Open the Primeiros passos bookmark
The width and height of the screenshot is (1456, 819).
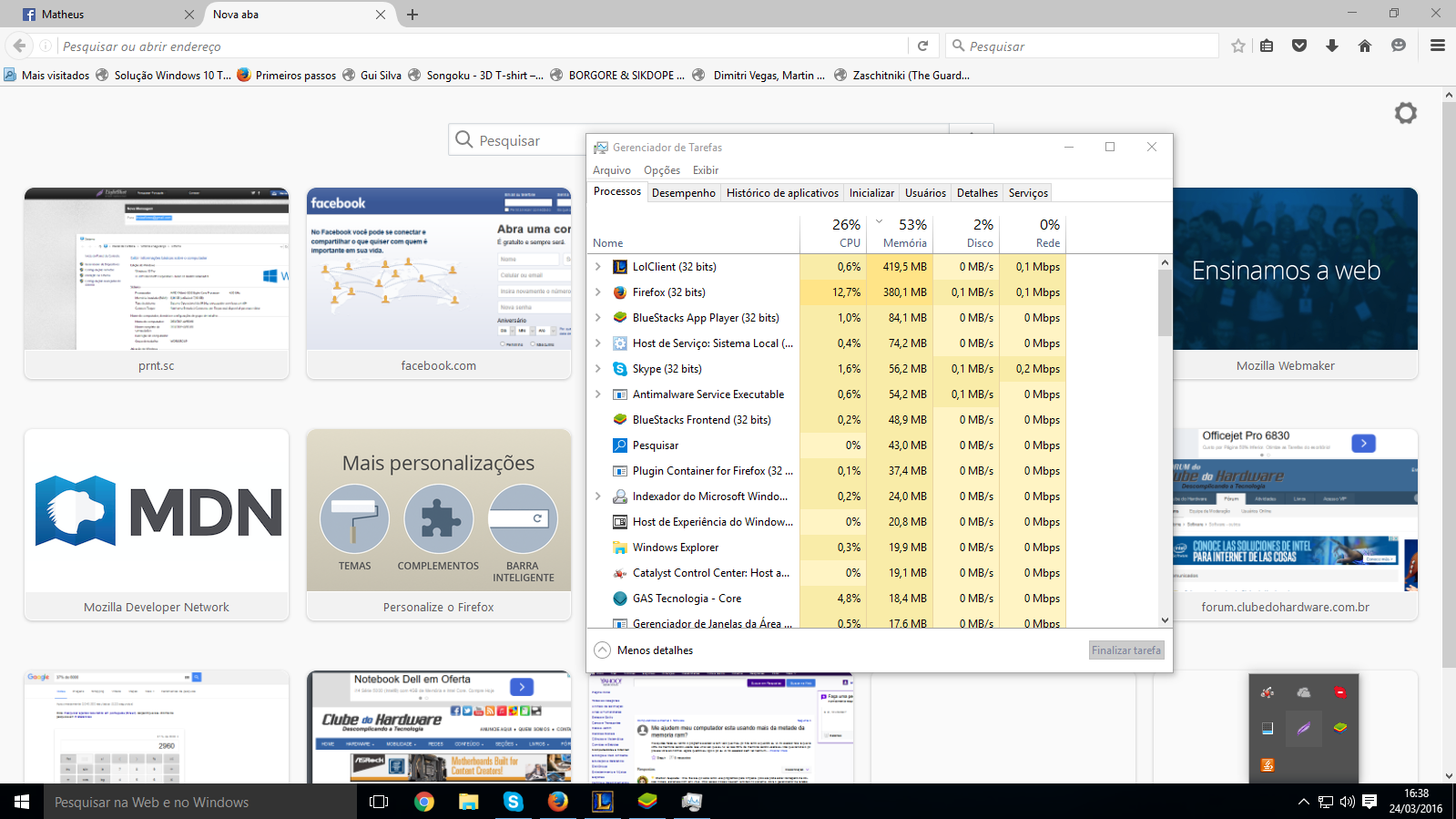click(x=286, y=76)
